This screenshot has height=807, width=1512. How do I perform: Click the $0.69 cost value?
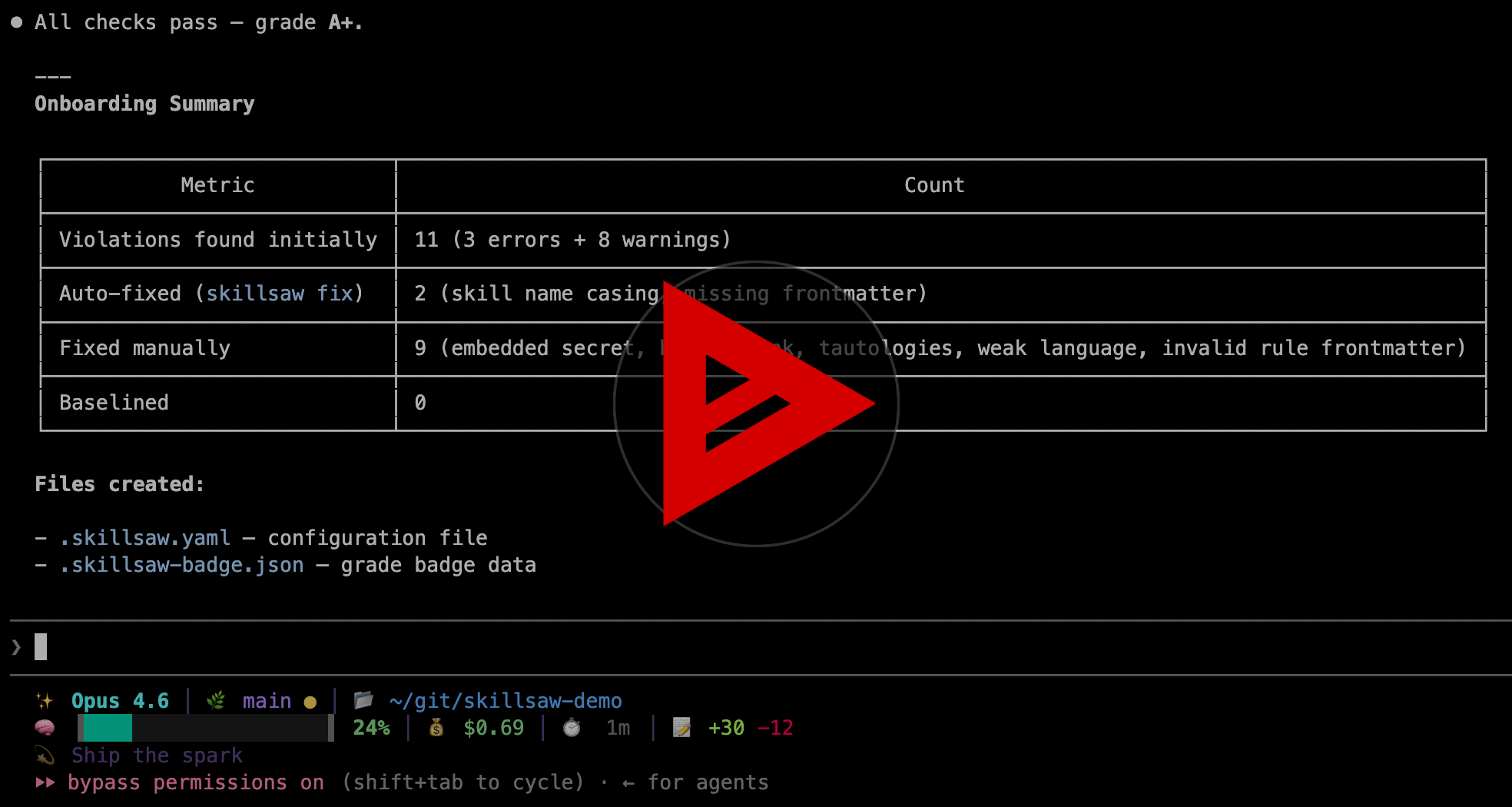point(493,728)
